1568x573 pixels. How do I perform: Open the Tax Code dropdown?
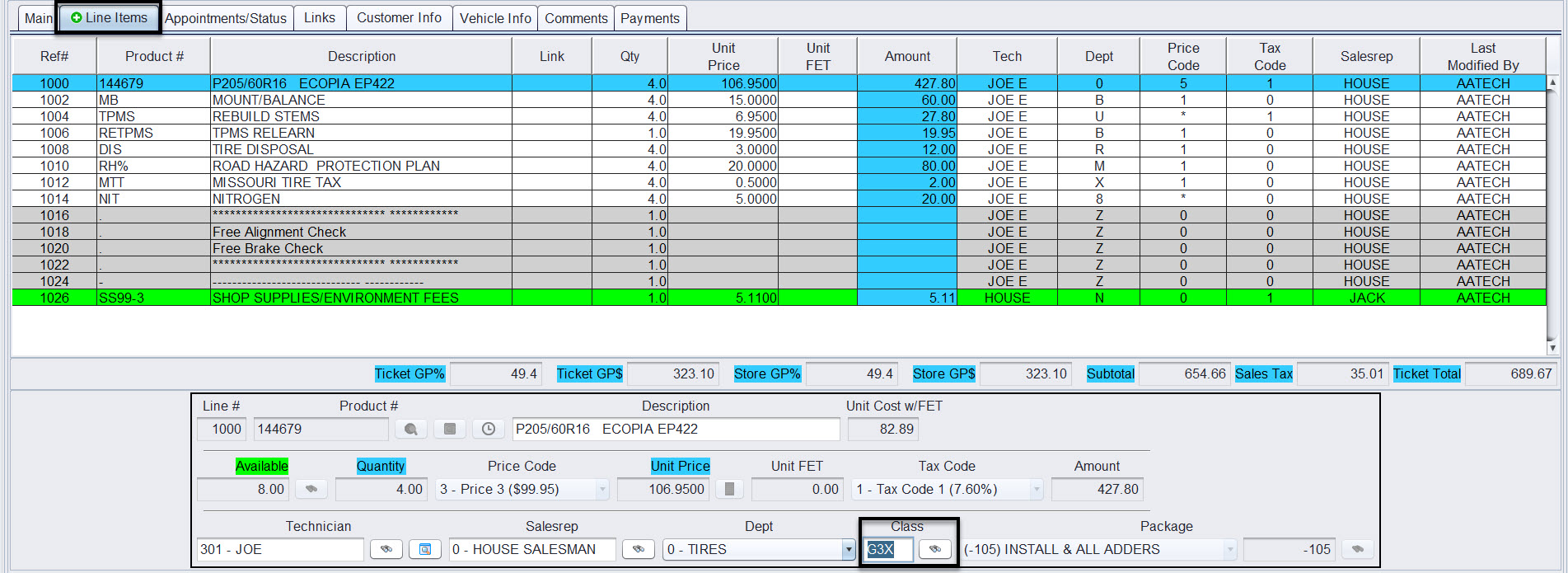1037,489
